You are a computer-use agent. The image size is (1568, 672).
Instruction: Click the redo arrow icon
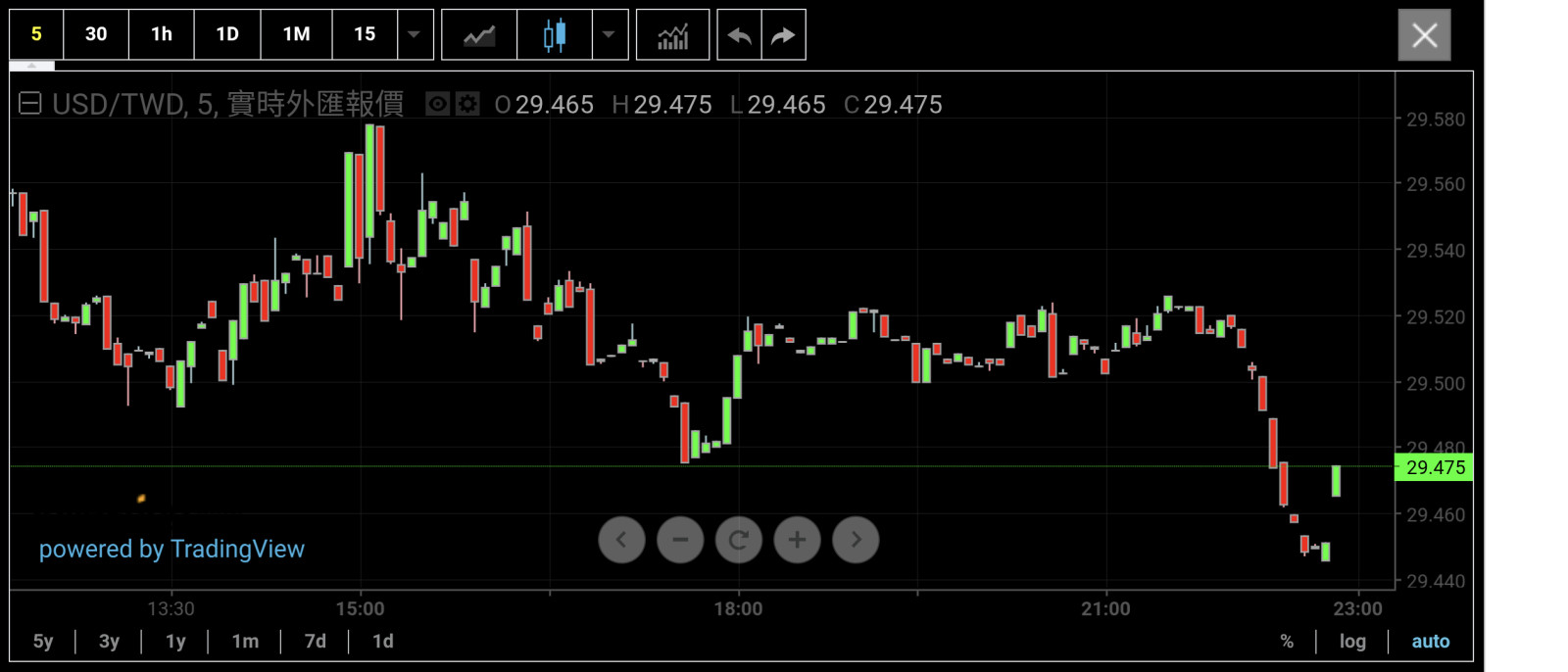point(783,35)
